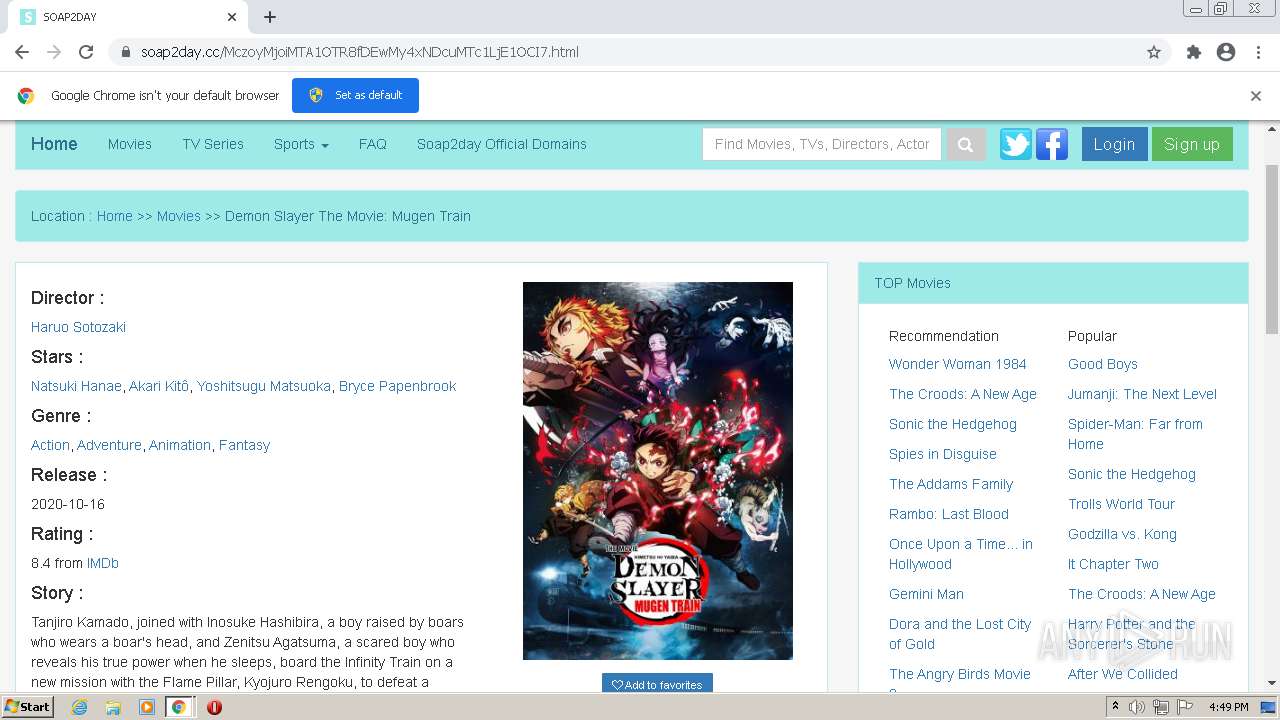Image resolution: width=1280 pixels, height=720 pixels.
Task: Open Jumanji: The Next Level
Action: (x=1142, y=394)
